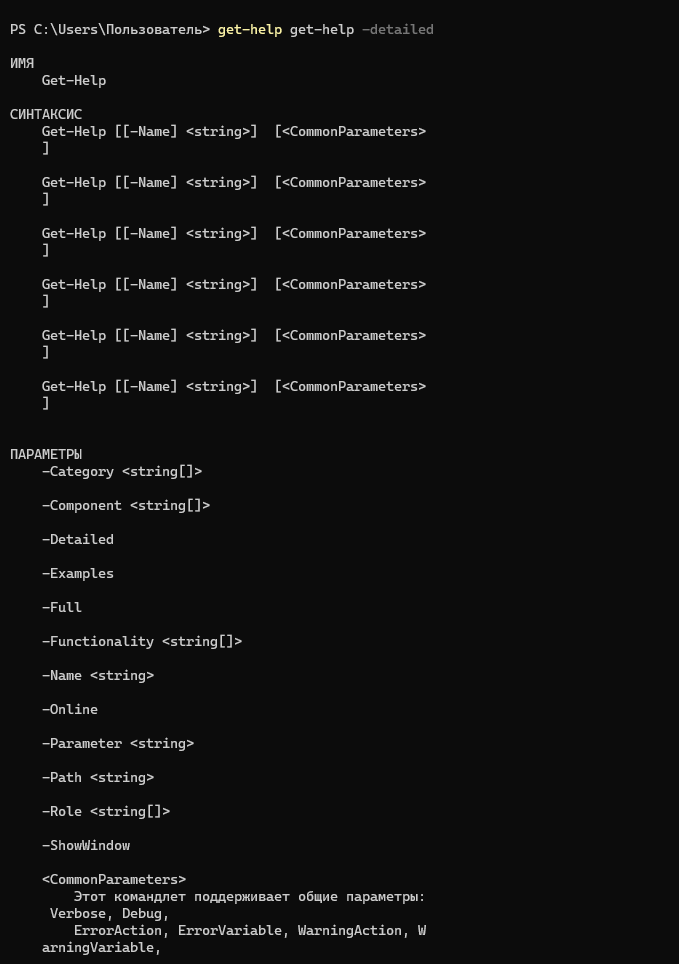Click the ПАРАМЕТРЫ section heading
This screenshot has width=679, height=964.
click(x=46, y=454)
